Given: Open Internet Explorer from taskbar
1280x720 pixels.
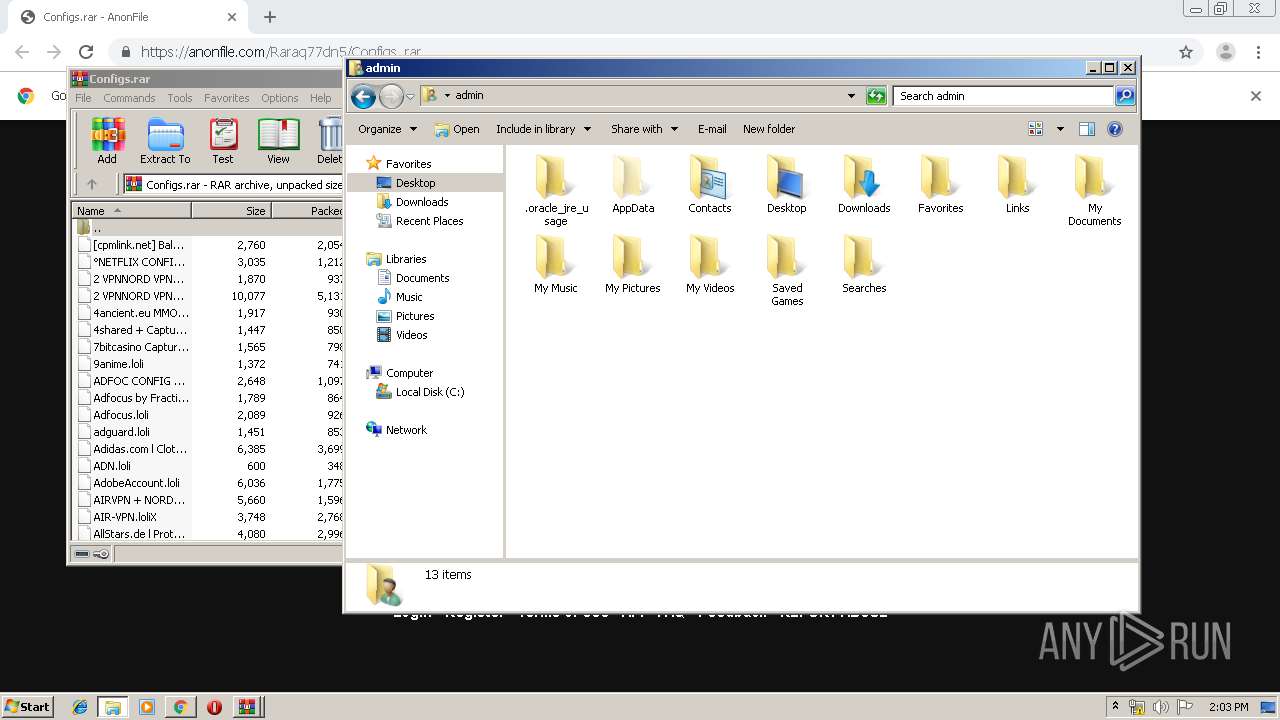Looking at the screenshot, I should [x=80, y=707].
